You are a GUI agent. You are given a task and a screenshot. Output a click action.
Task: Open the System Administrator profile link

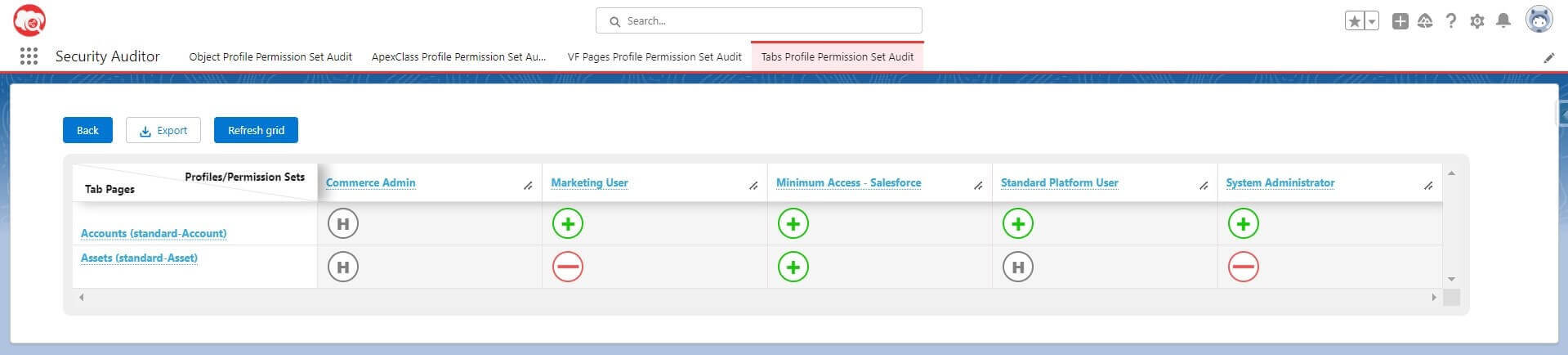pos(1280,182)
